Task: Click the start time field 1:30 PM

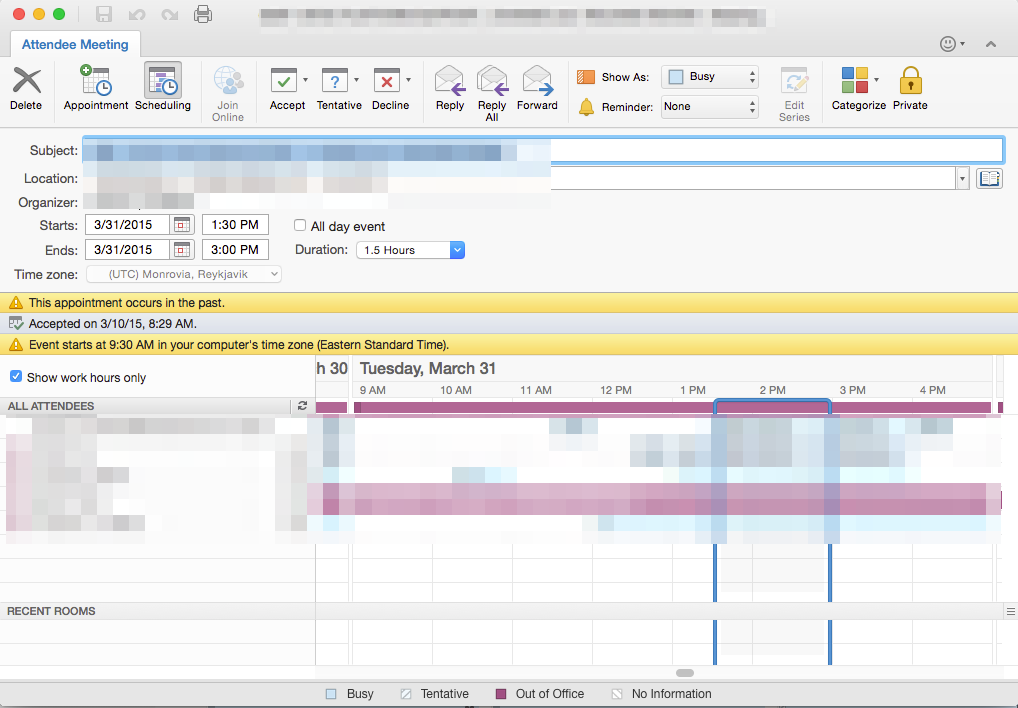Action: 235,225
